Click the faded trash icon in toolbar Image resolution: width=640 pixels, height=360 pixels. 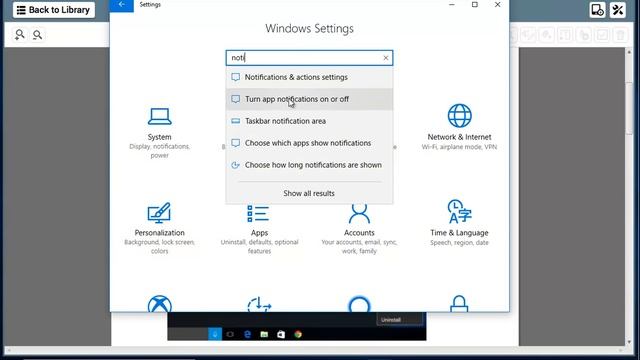click(x=620, y=35)
